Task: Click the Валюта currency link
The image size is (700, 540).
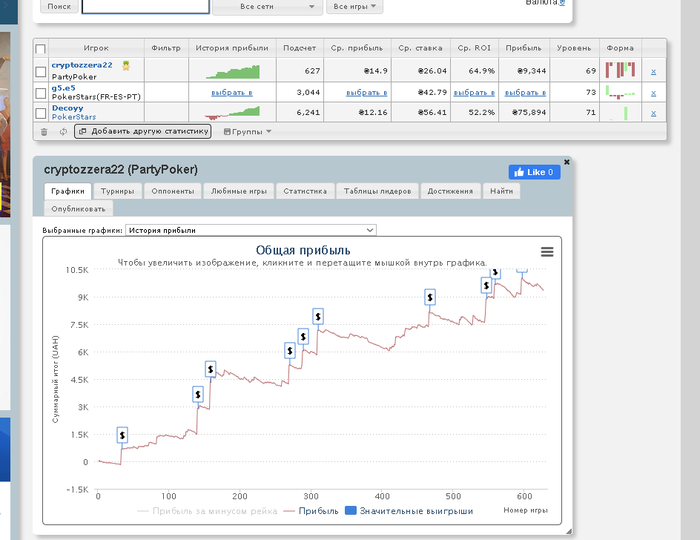Action: pos(562,3)
